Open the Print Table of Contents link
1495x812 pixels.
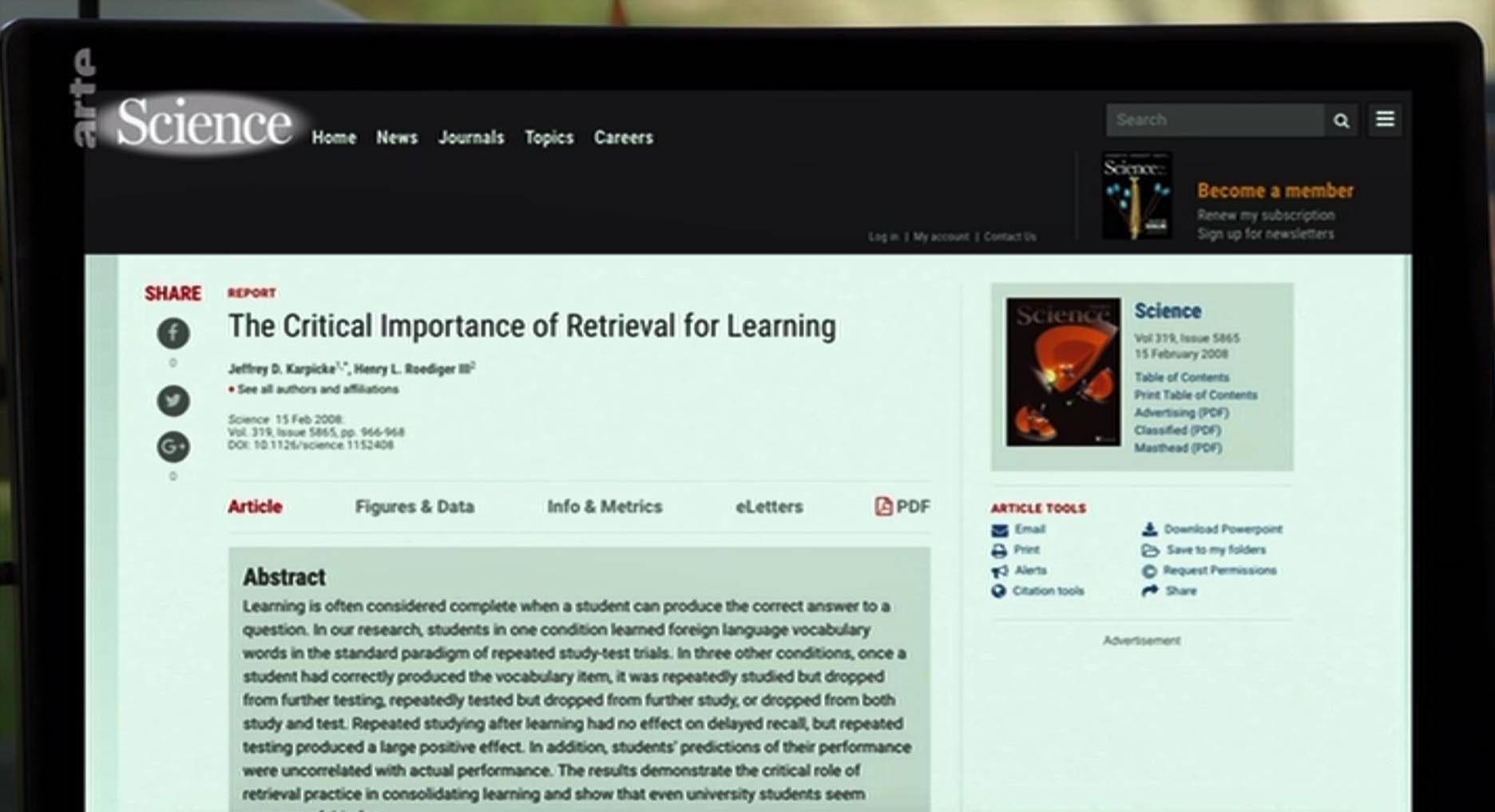[x=1196, y=395]
